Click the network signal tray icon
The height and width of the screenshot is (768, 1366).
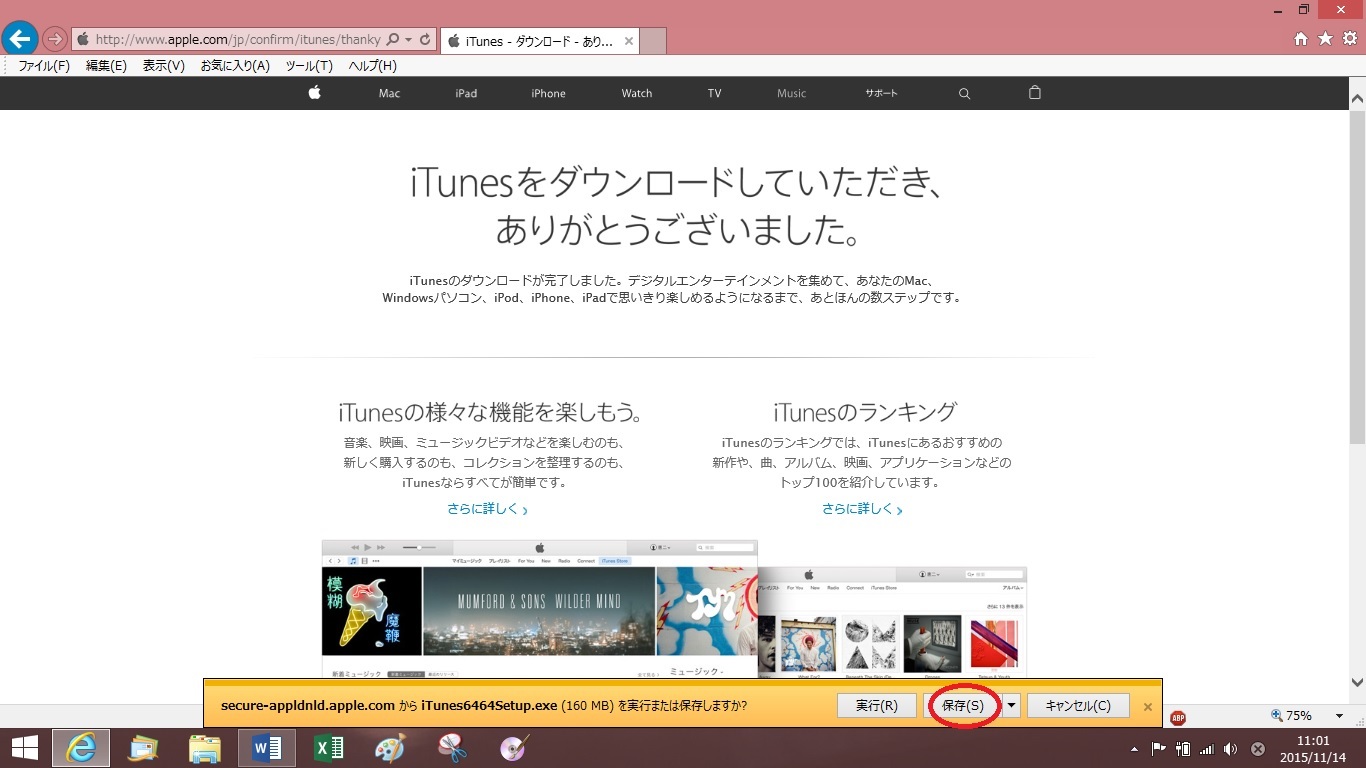click(1207, 748)
